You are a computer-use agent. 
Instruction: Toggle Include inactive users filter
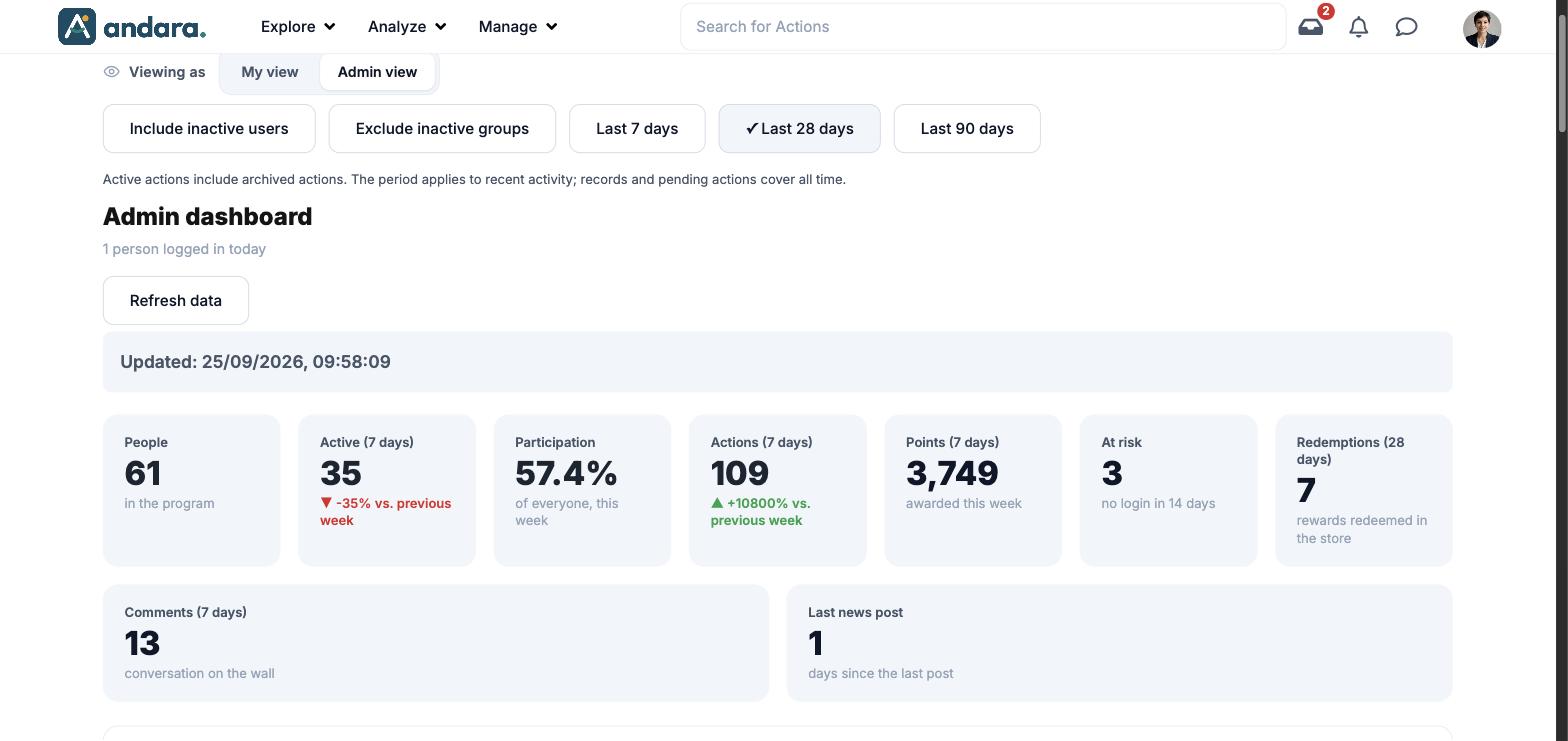point(209,129)
